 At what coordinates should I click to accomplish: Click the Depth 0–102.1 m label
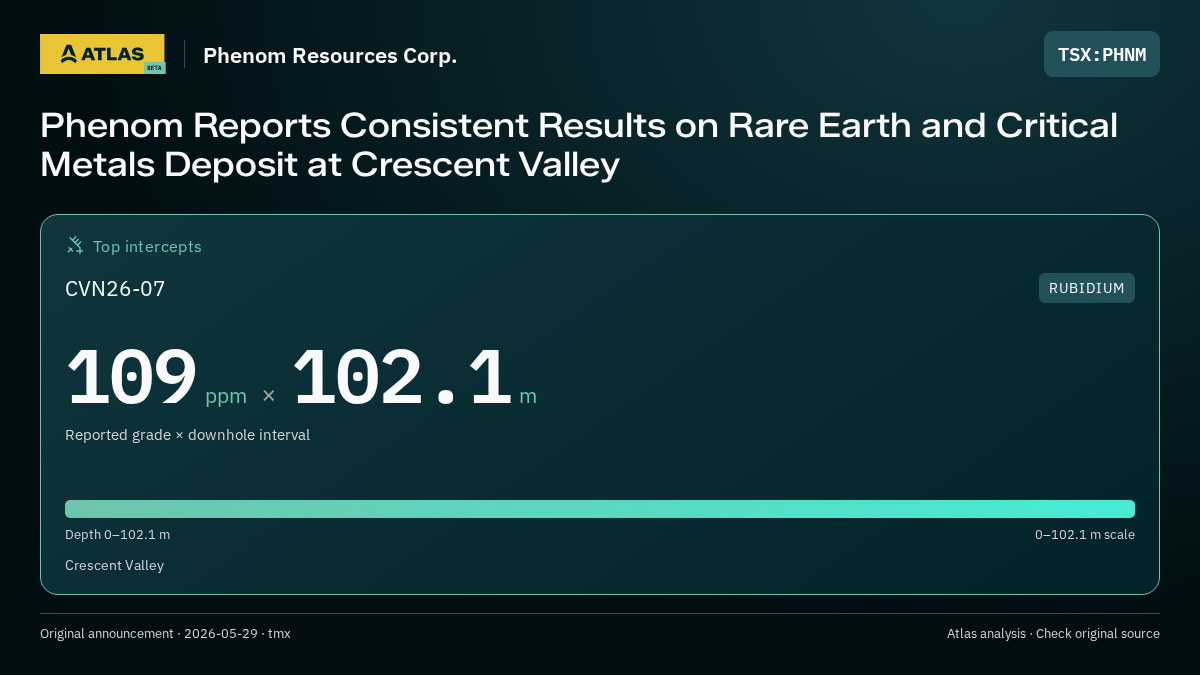117,535
